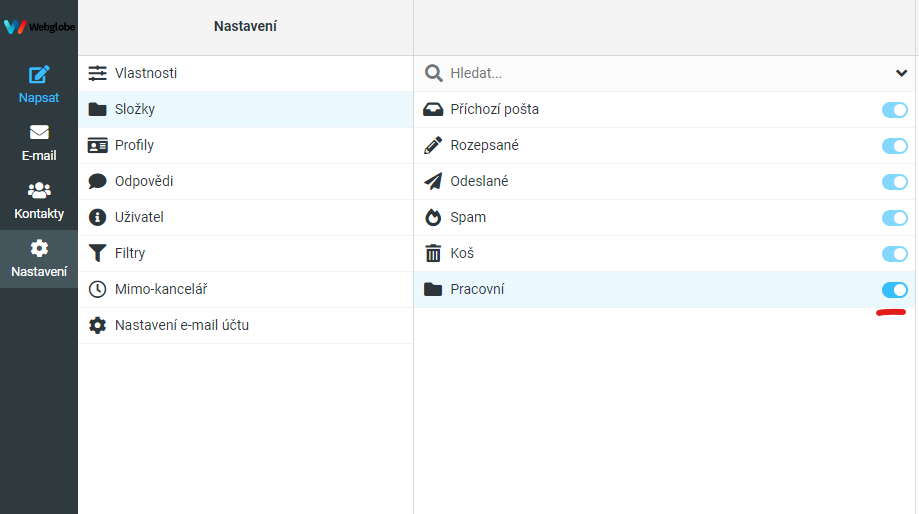The width and height of the screenshot is (919, 514).
Task: Open the Profily settings section
Action: click(x=246, y=145)
